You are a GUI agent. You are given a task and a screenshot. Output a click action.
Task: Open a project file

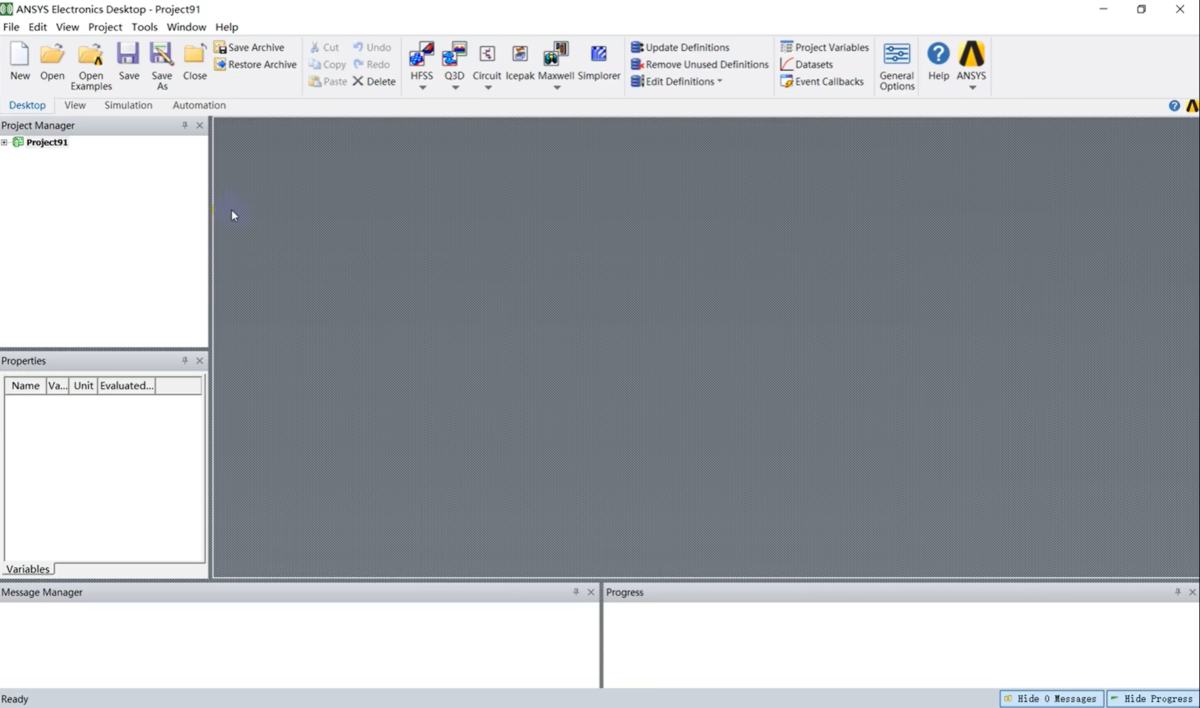point(52,61)
